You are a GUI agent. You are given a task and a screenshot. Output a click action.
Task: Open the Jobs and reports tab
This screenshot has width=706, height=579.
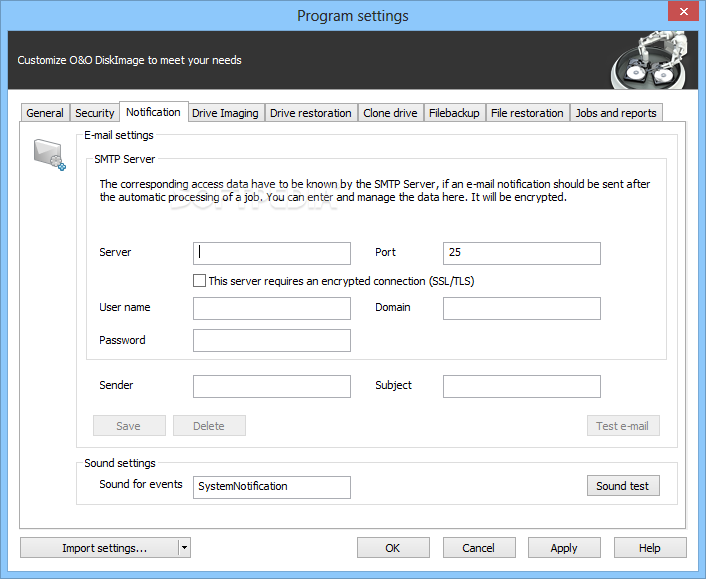[x=616, y=113]
